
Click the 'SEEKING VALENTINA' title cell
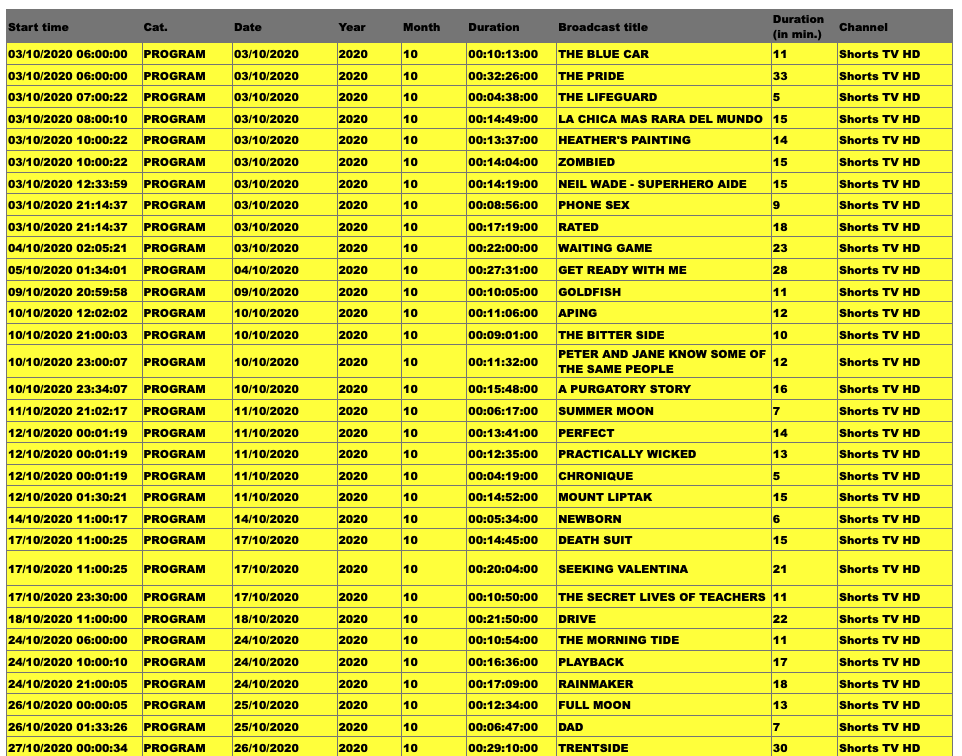coord(623,569)
